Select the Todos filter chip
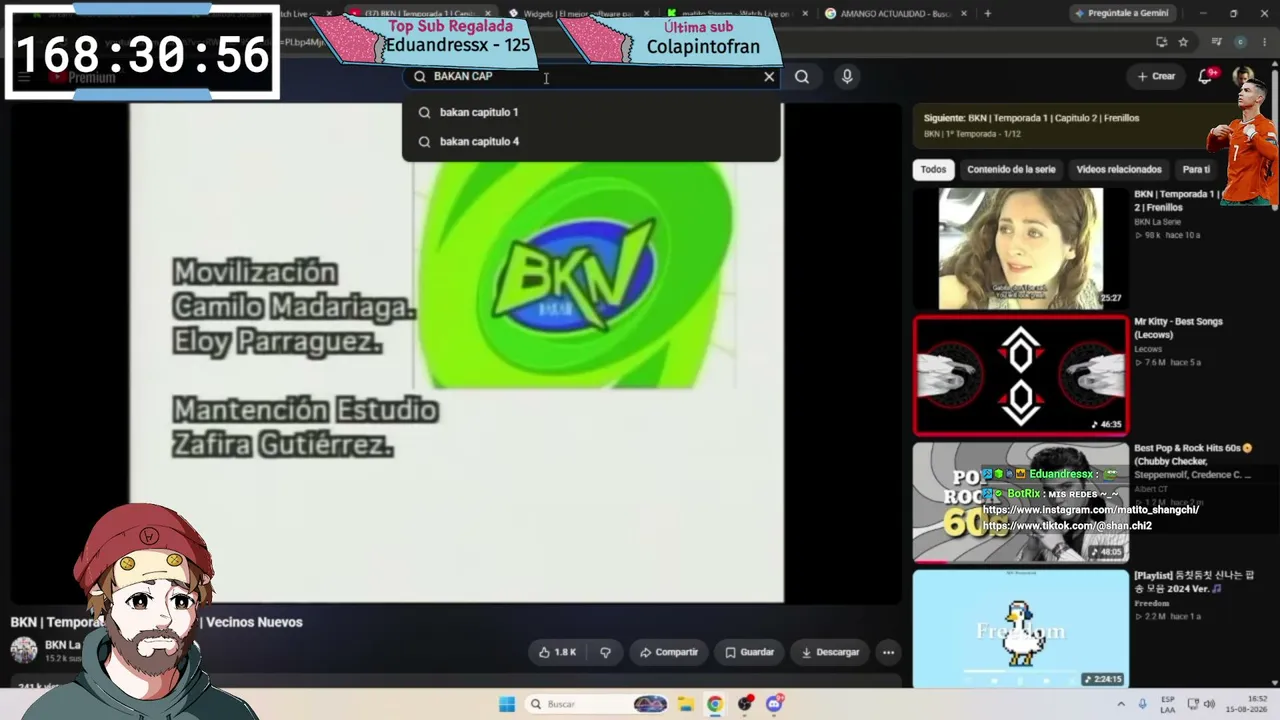 click(933, 169)
